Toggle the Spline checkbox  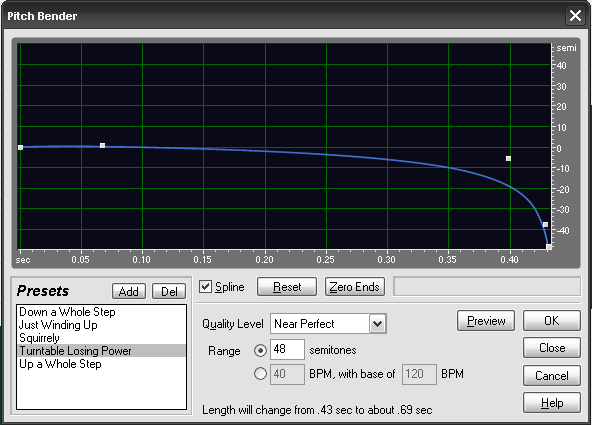[x=205, y=287]
